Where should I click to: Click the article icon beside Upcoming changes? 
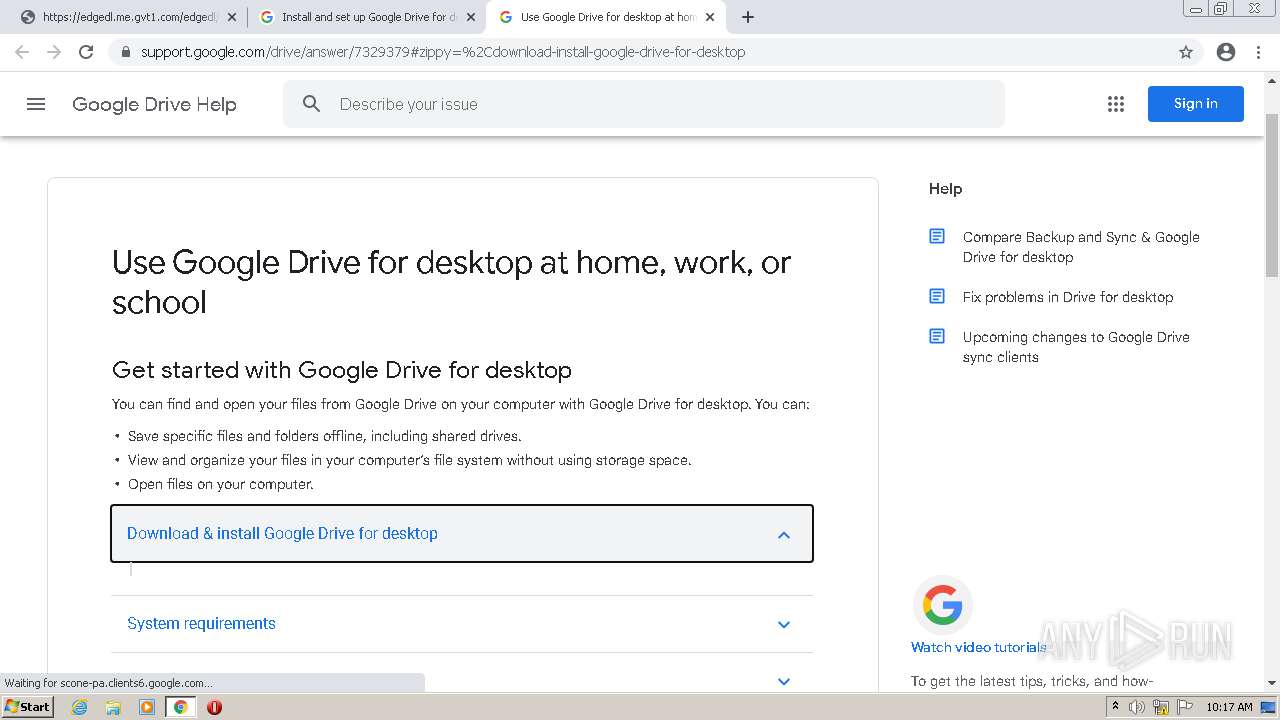click(x=937, y=337)
